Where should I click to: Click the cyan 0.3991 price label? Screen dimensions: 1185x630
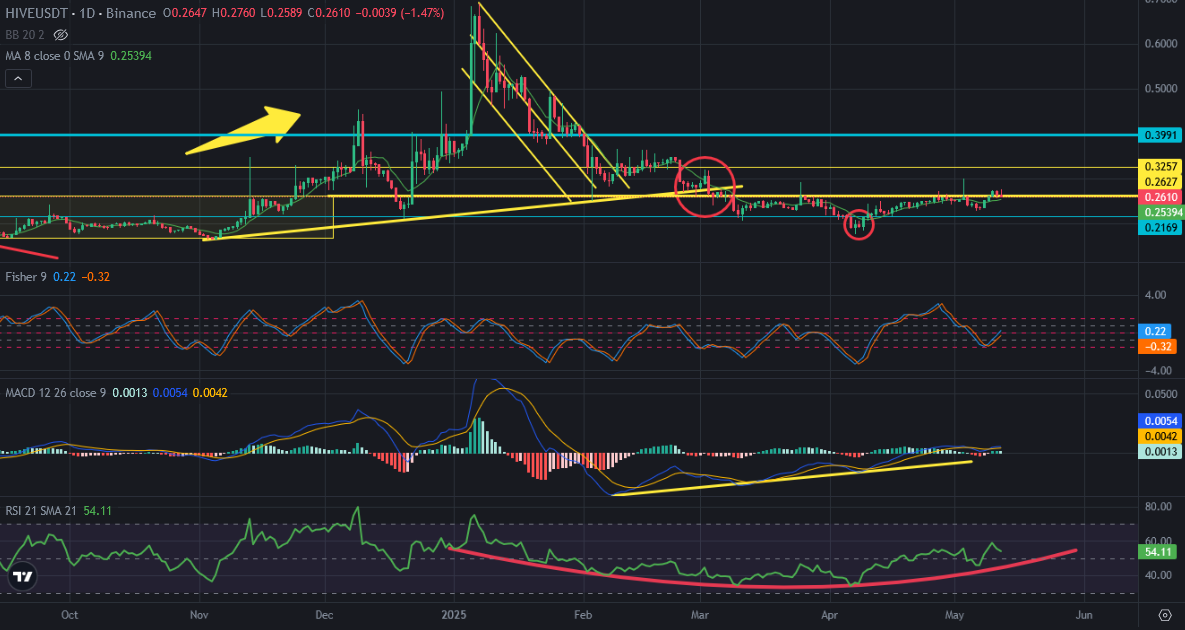tap(1160, 135)
